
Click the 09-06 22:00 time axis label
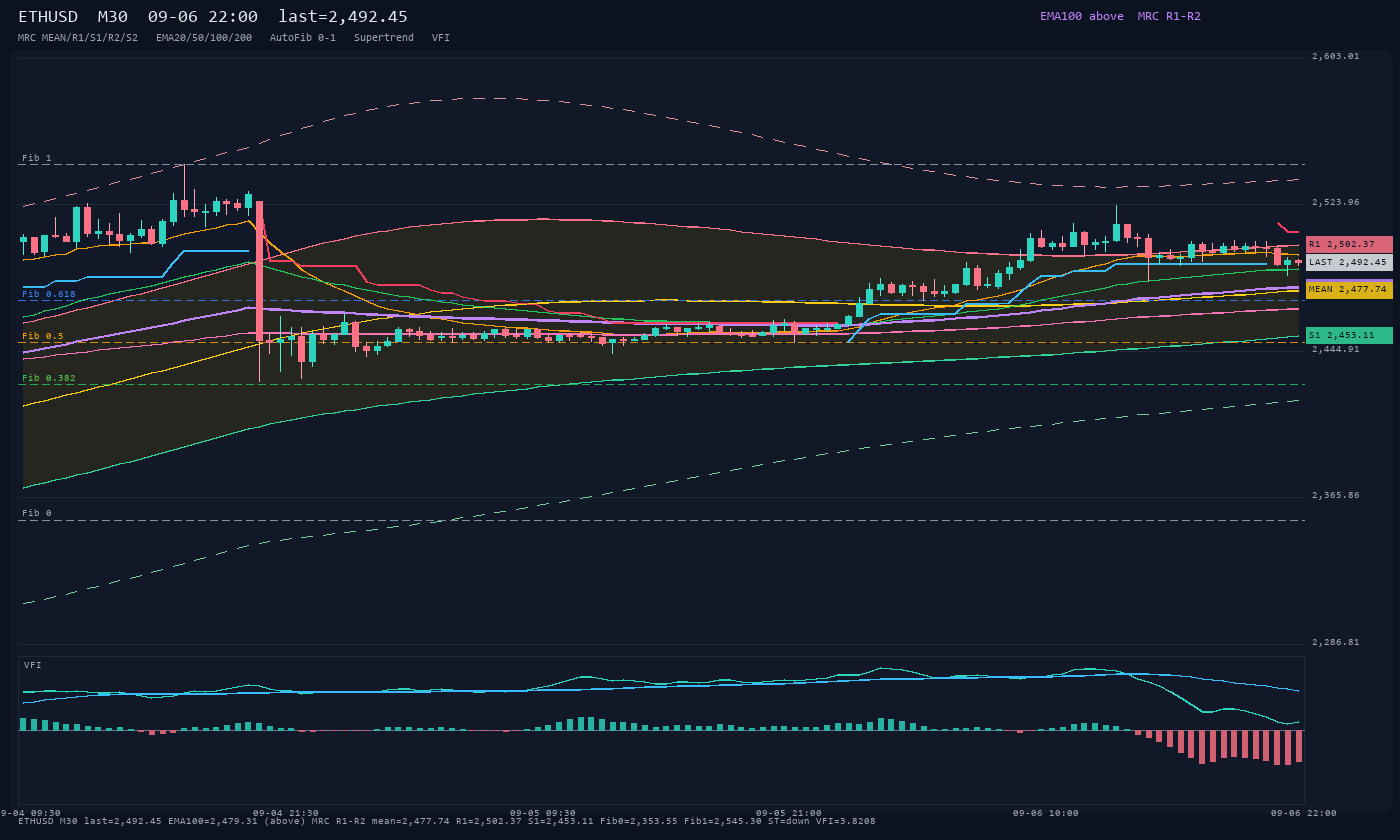click(x=1304, y=813)
